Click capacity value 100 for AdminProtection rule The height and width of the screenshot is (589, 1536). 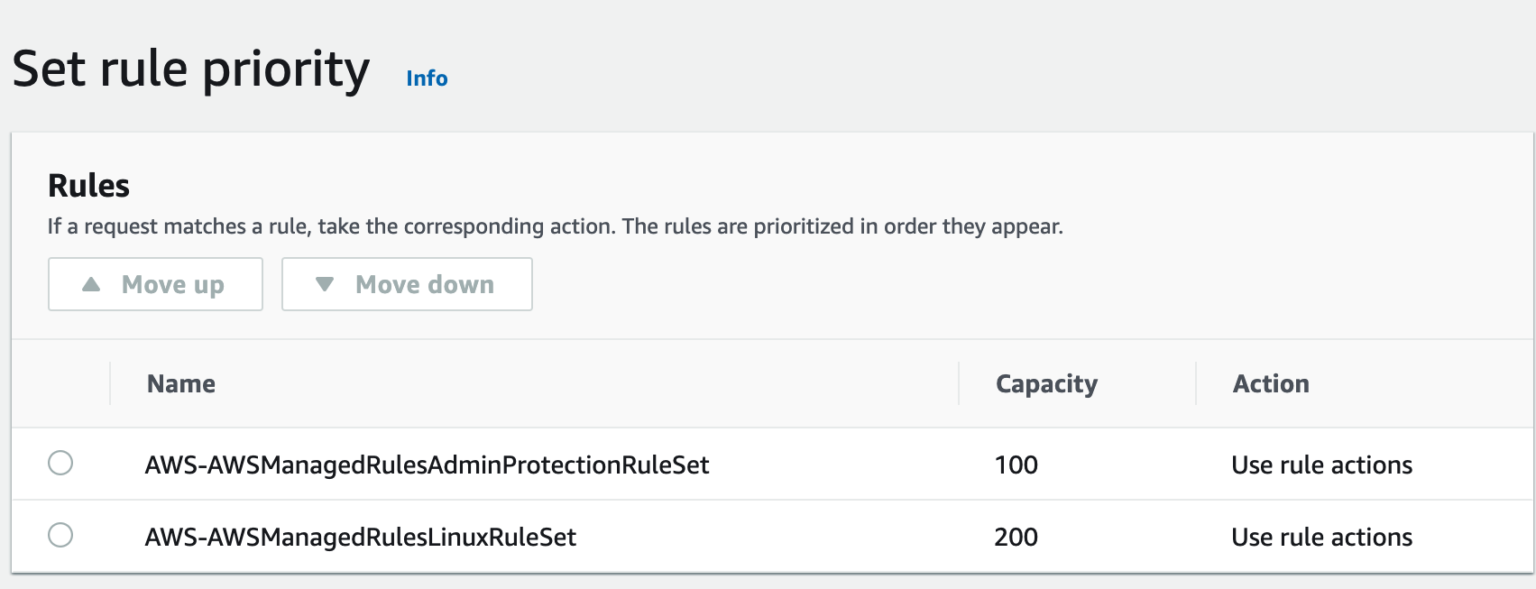pyautogui.click(x=1016, y=464)
